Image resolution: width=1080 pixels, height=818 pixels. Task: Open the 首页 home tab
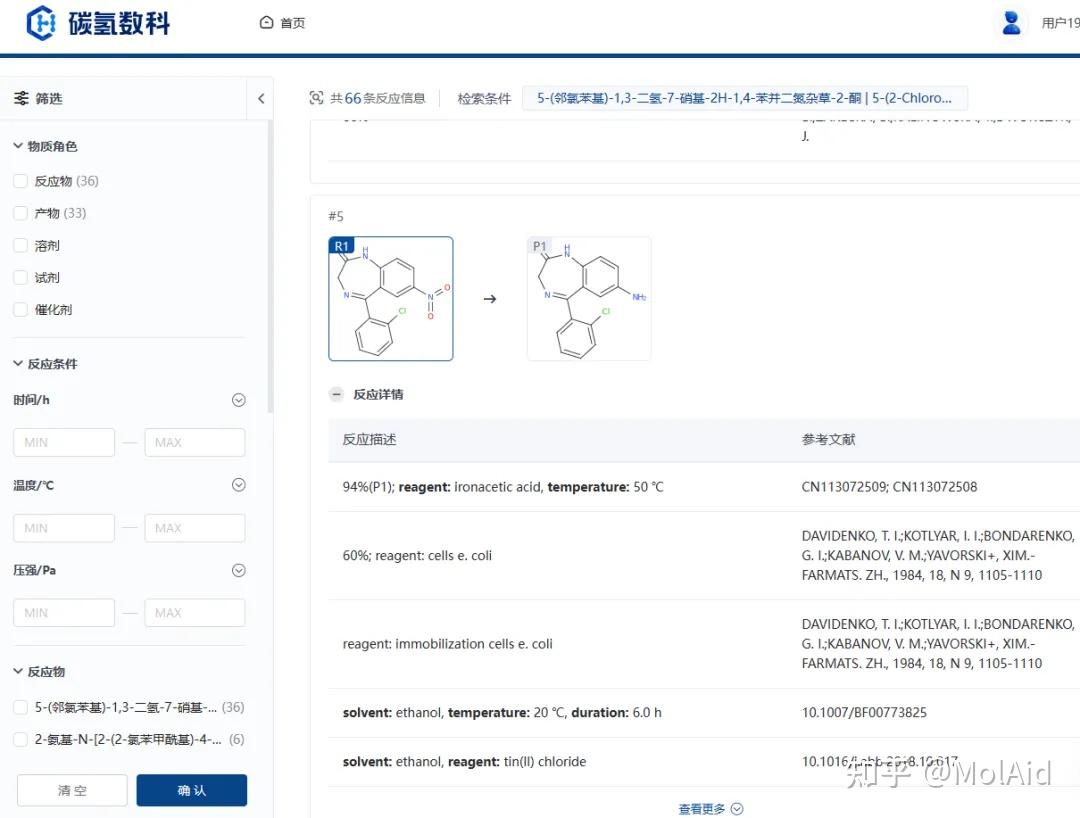(x=282, y=23)
